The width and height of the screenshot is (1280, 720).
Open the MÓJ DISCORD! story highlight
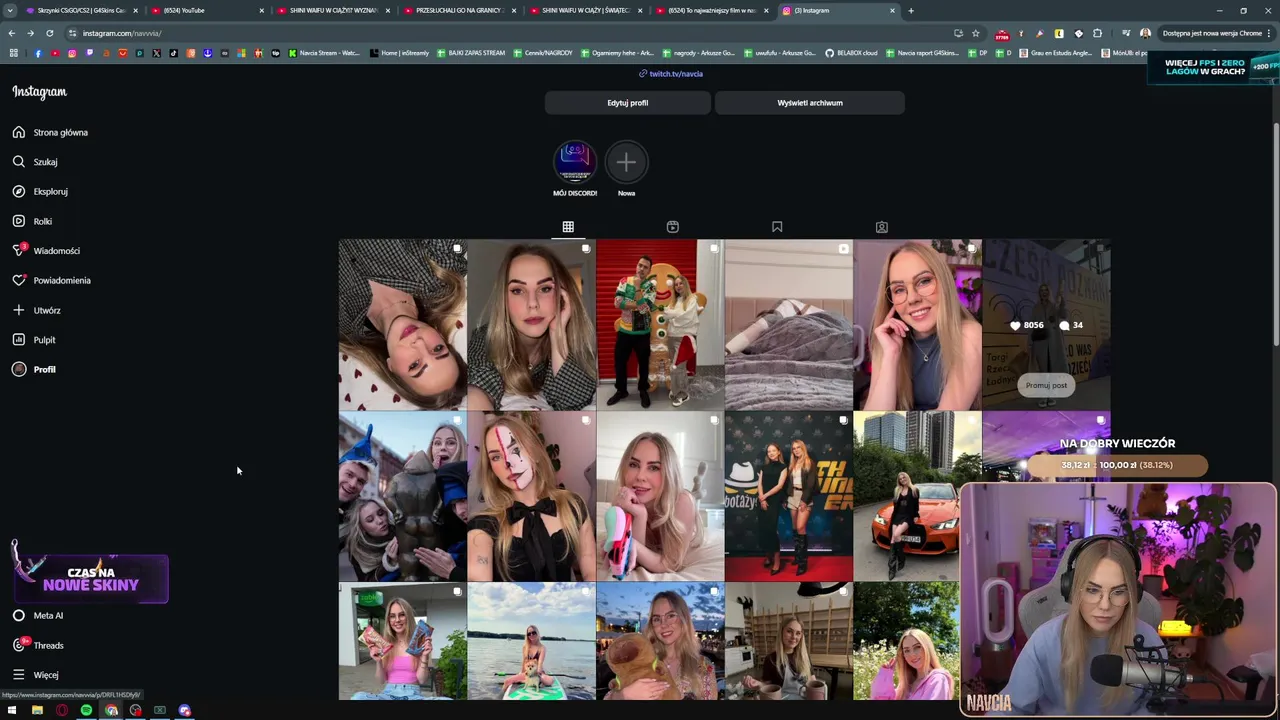[x=575, y=168]
